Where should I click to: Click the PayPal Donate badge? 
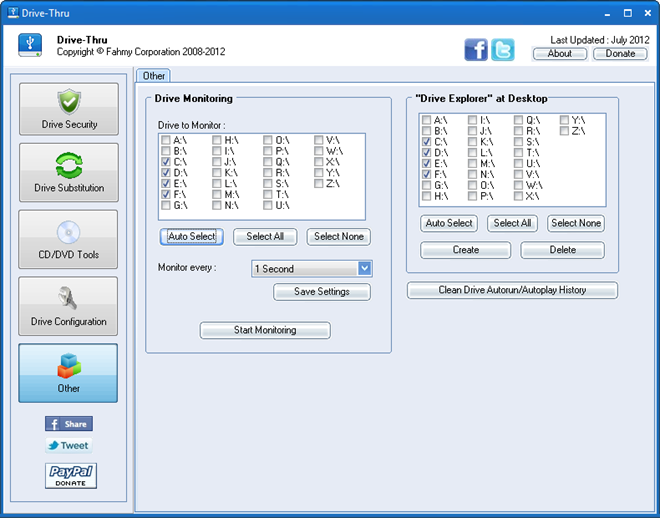[70, 476]
